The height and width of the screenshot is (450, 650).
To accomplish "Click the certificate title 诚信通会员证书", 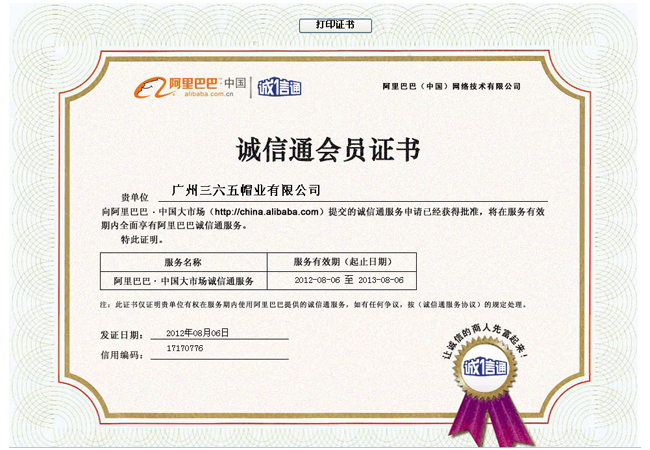I will pyautogui.click(x=328, y=149).
